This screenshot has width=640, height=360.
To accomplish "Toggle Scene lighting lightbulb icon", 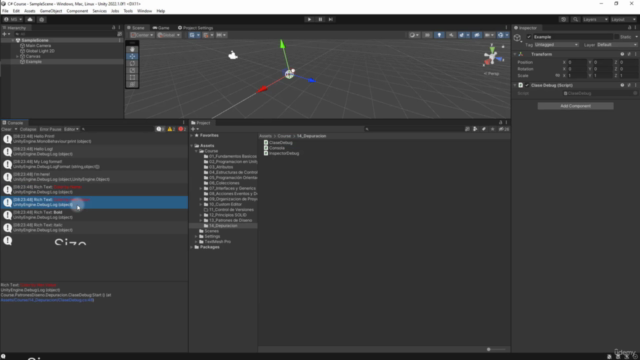I will [439, 35].
